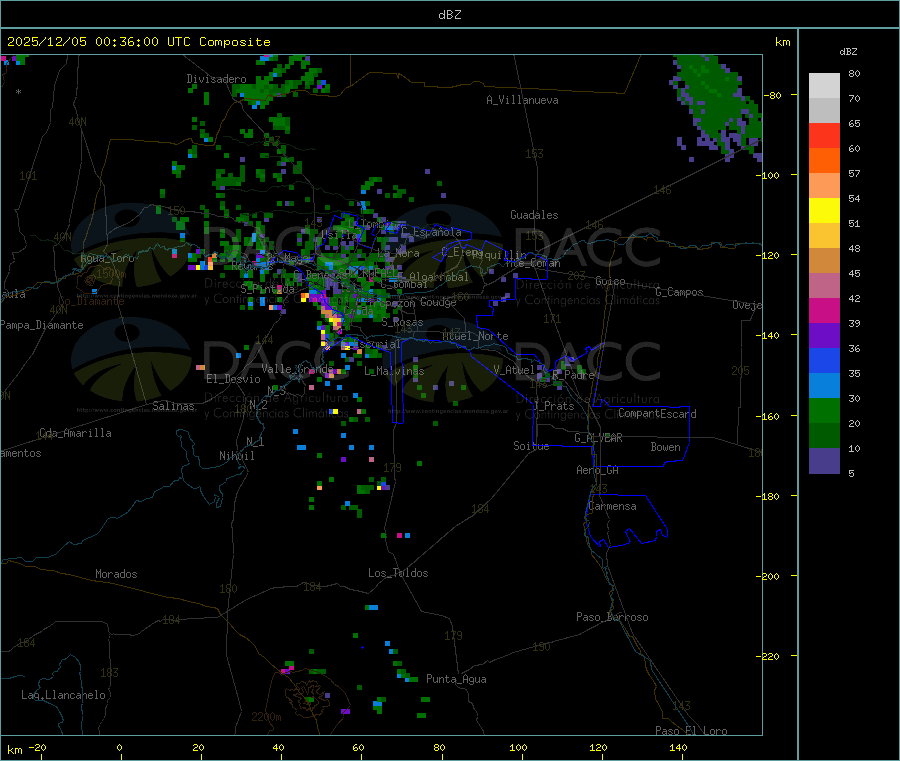Click the Punta_Agua map label

(x=456, y=679)
